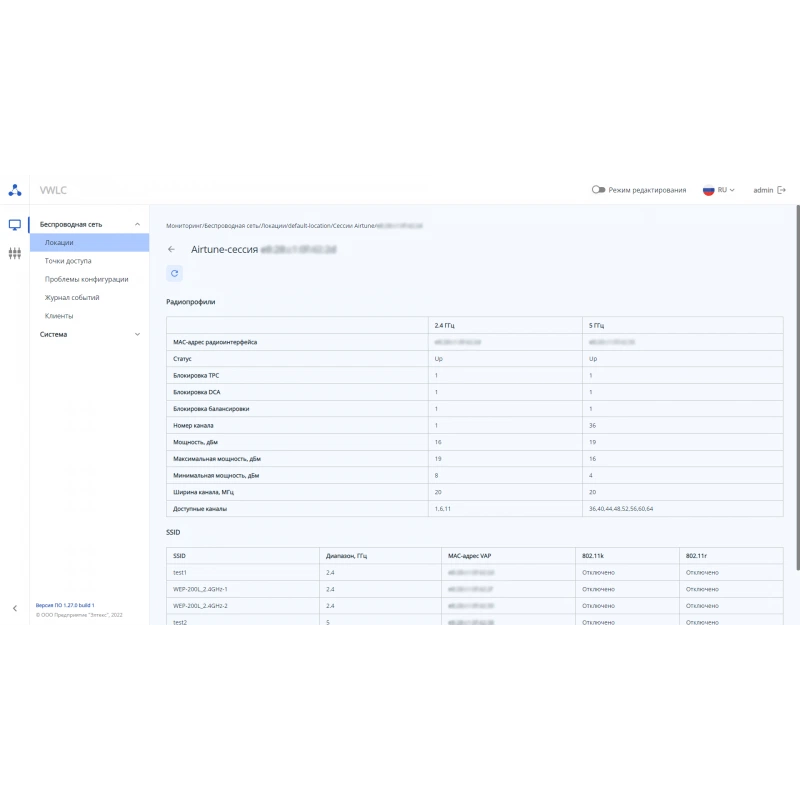The image size is (800, 800).
Task: Click the logout icon next to admin
Action: tap(781, 190)
